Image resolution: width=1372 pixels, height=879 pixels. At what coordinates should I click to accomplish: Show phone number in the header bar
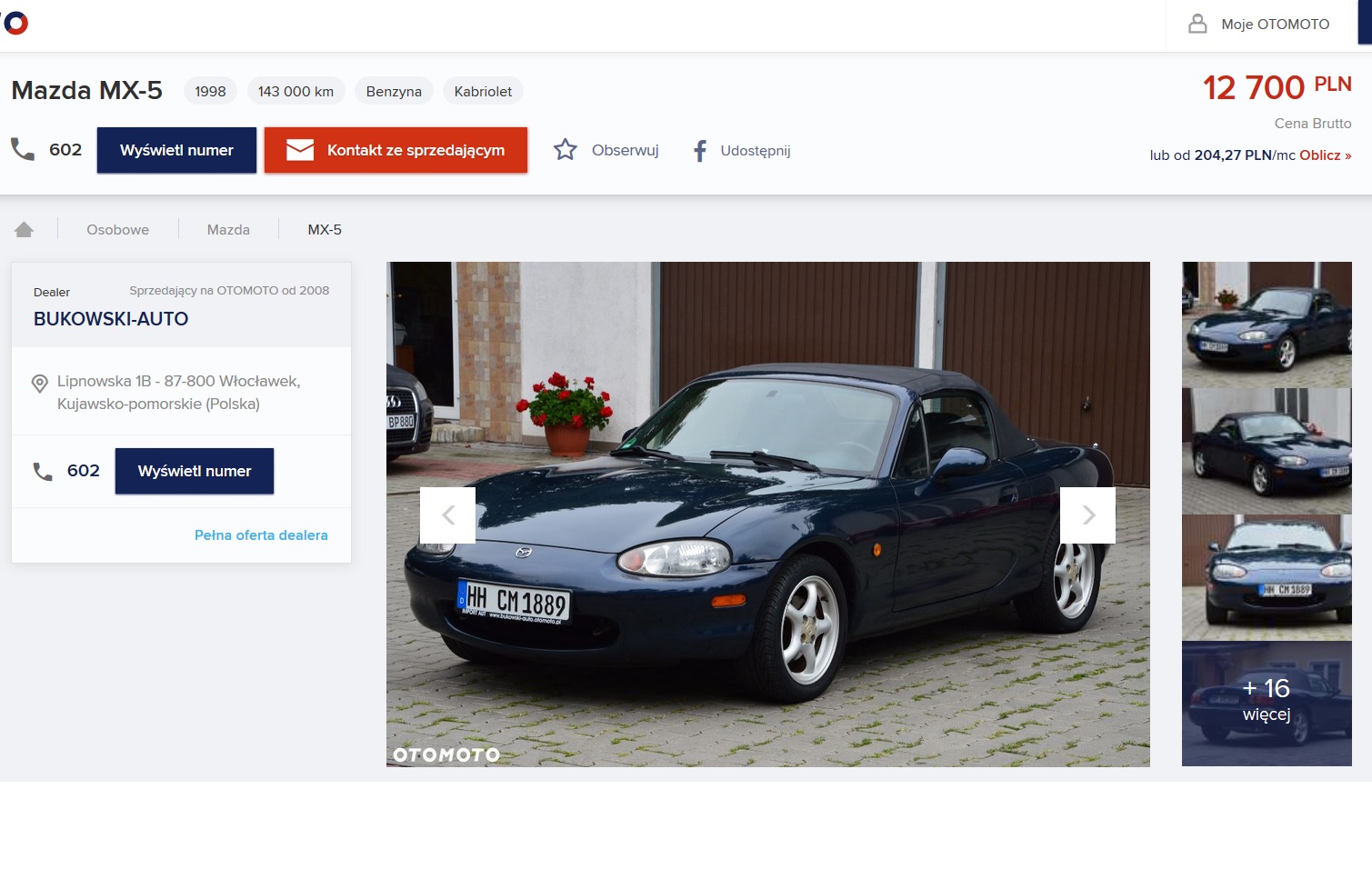tap(176, 150)
